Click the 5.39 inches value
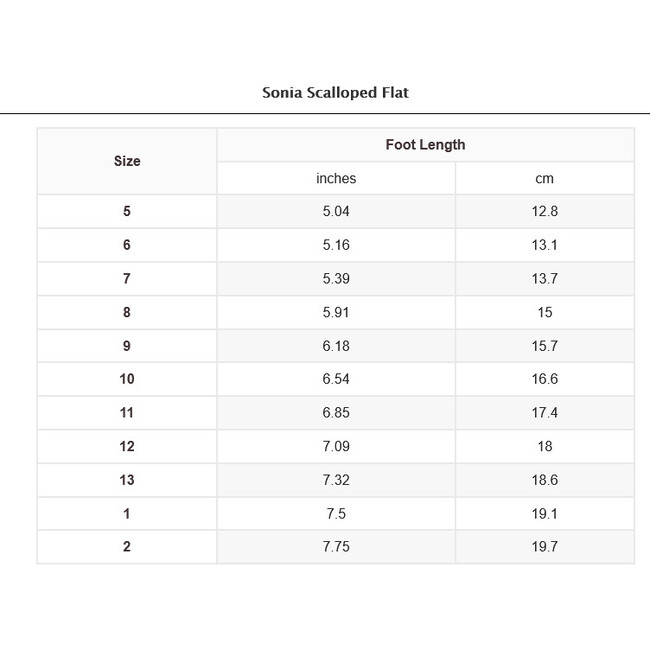 336,279
